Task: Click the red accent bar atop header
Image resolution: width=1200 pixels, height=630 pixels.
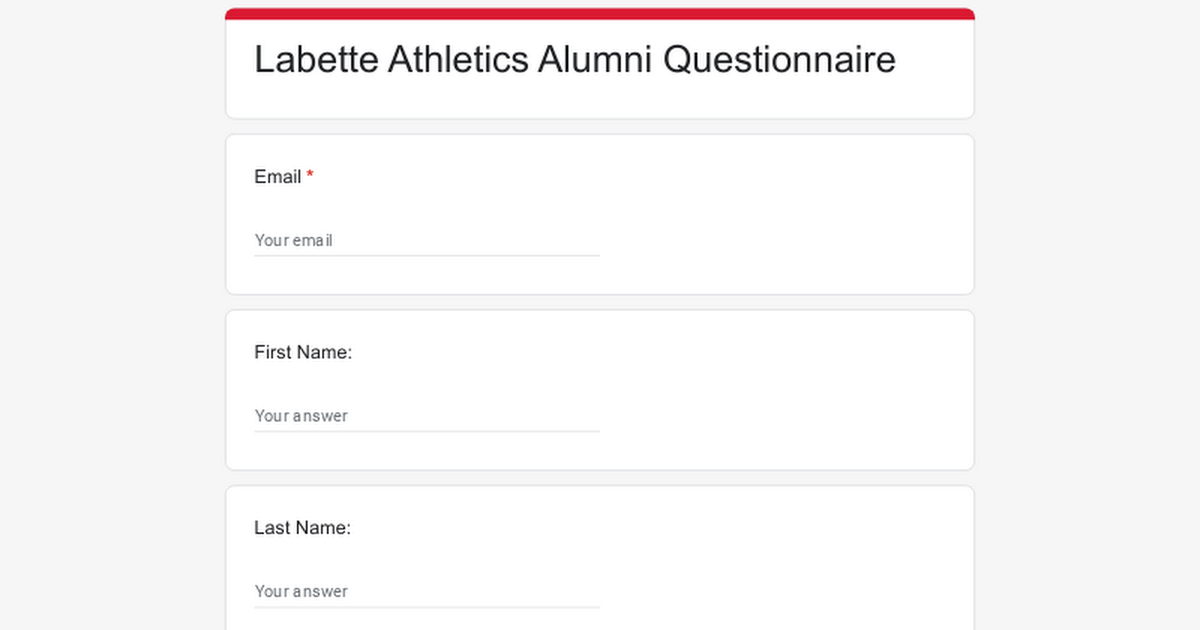Action: point(600,14)
